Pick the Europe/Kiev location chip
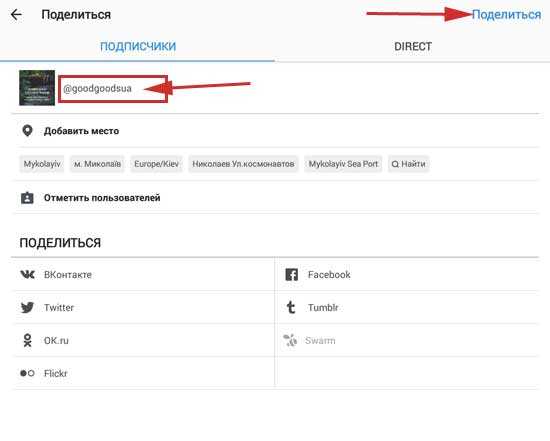The width and height of the screenshot is (550, 441). [156, 164]
